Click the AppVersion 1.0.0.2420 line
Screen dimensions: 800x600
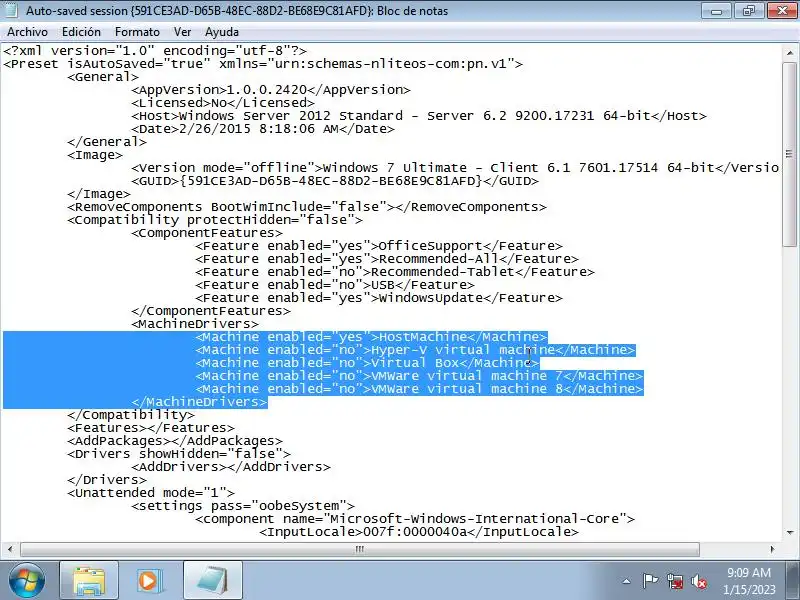[271, 90]
